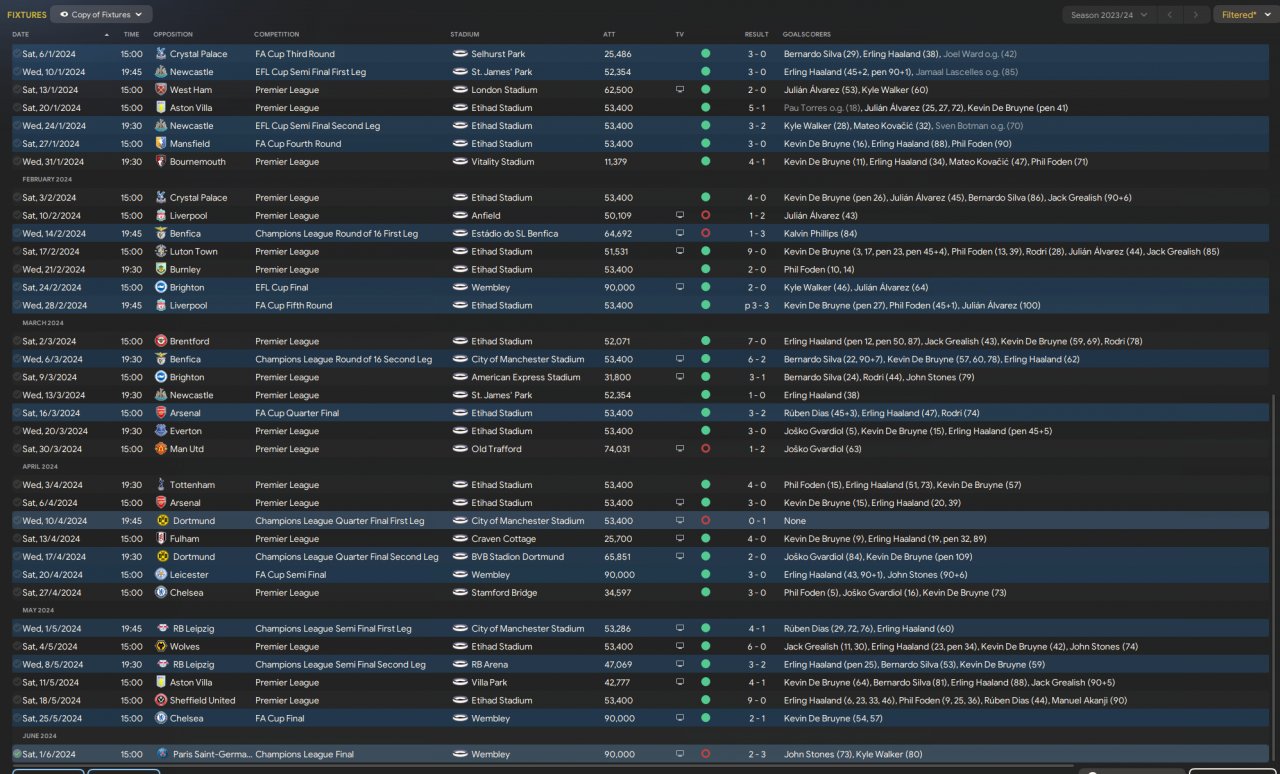Viewport: 1280px width, 774px height.
Task: Click the stadium icon beside RB Arena
Action: (x=460, y=665)
